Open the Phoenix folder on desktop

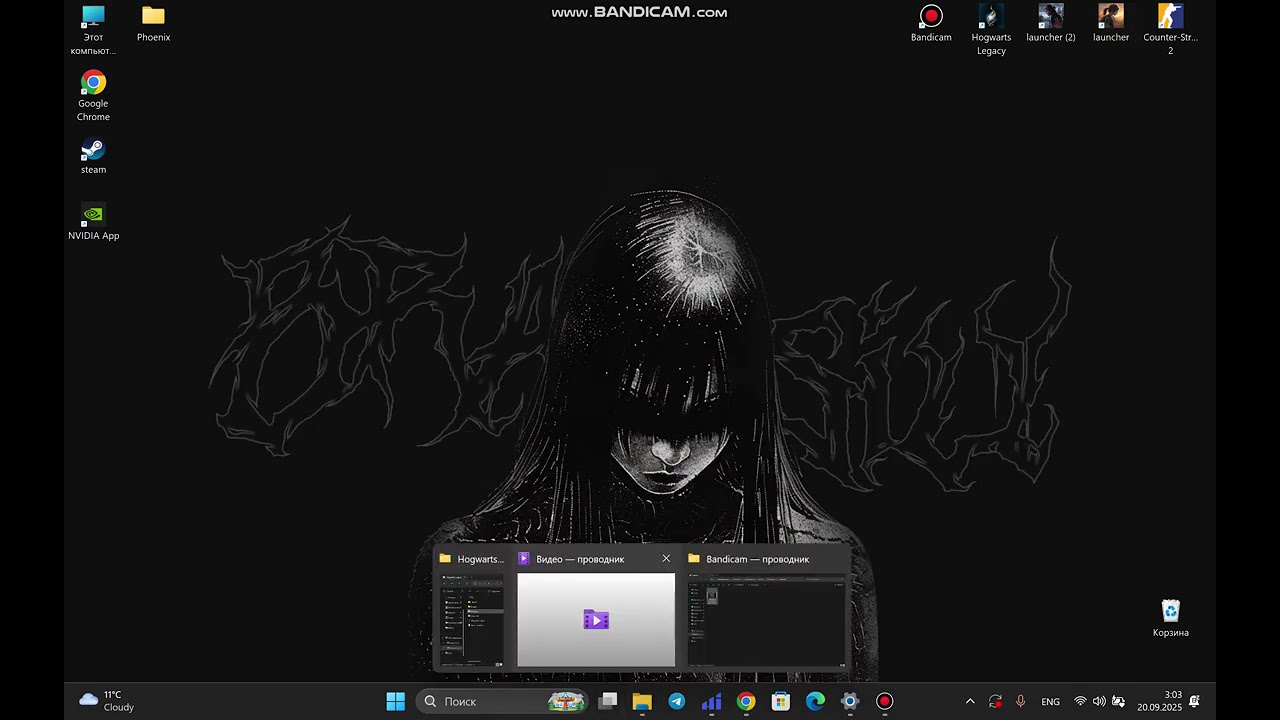pyautogui.click(x=153, y=24)
